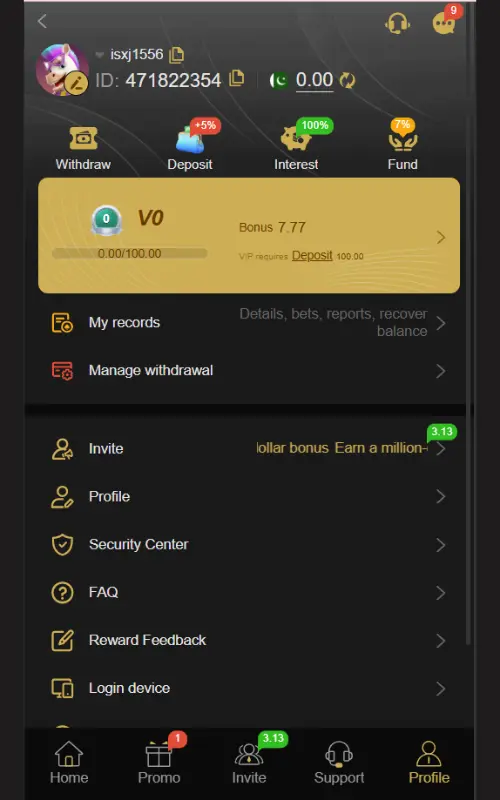This screenshot has height=800, width=500.
Task: Open Security Center row label
Action: point(139,544)
